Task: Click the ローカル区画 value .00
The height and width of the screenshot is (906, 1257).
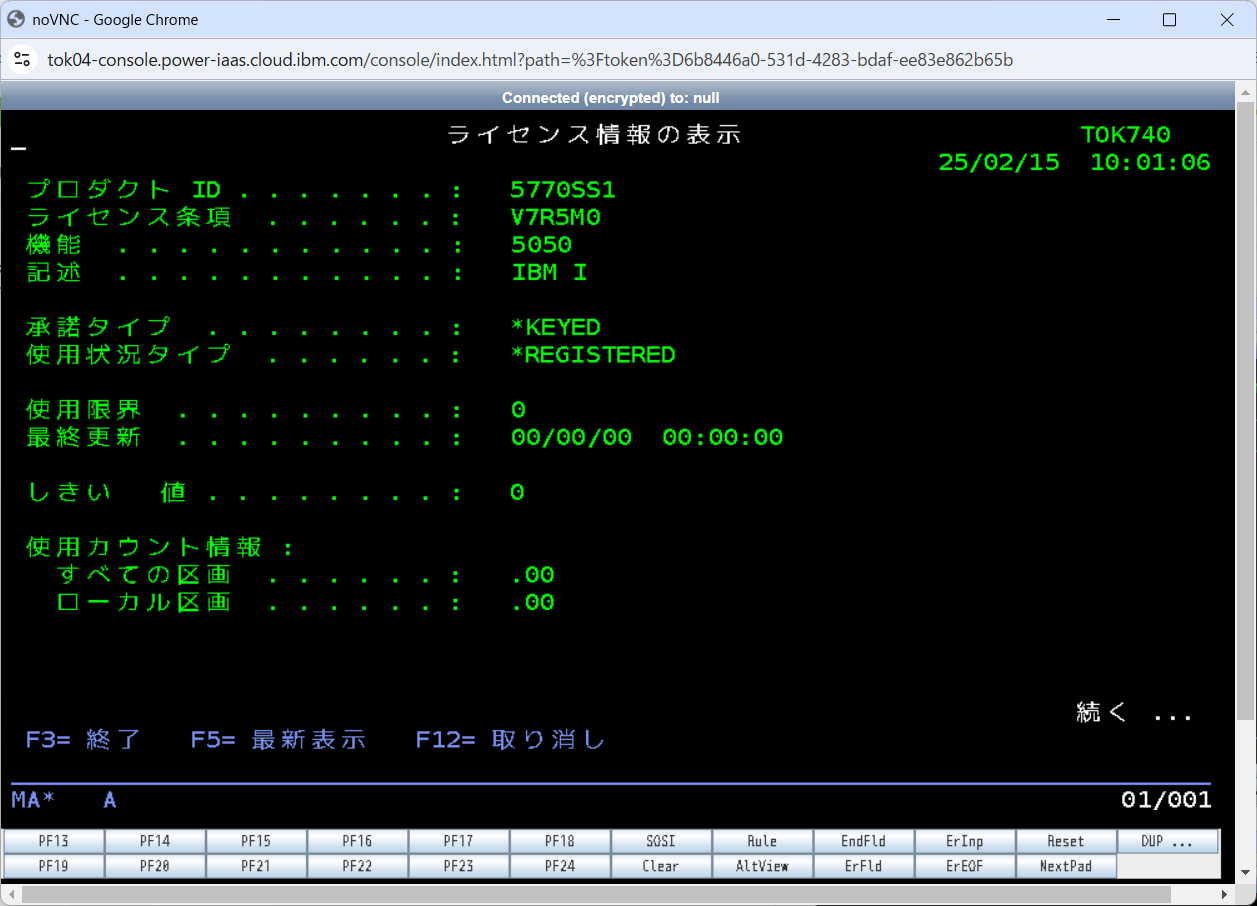Action: pyautogui.click(x=533, y=602)
